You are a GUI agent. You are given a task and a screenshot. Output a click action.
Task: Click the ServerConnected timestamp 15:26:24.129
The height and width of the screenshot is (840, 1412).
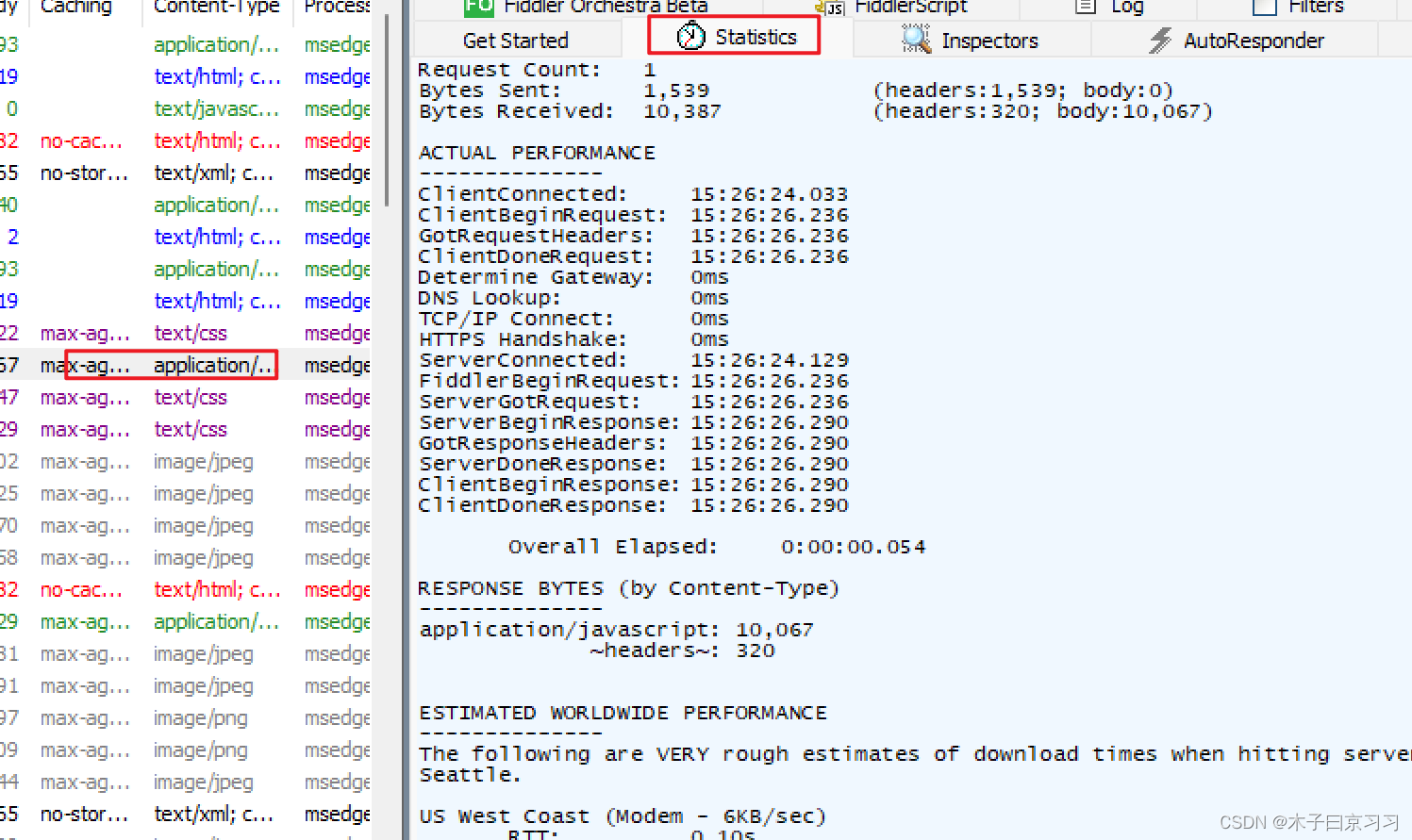(x=770, y=360)
